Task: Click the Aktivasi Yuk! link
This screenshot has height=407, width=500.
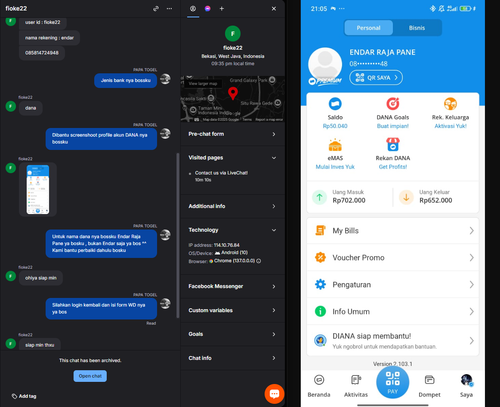Action: coord(450,126)
